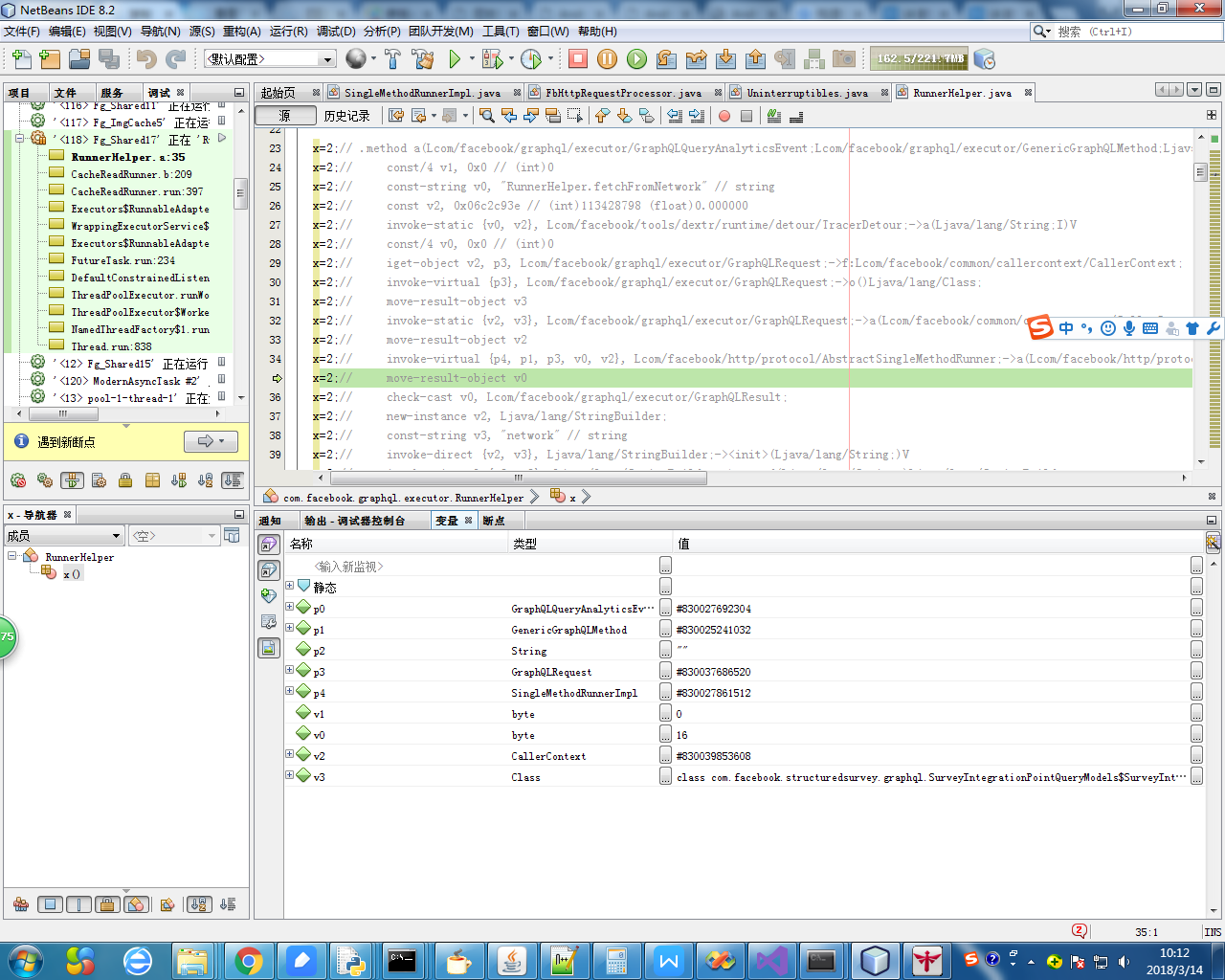This screenshot has height=980, width=1225.
Task: Toggle the lock icon in debugging panel toolbar
Action: (125, 480)
